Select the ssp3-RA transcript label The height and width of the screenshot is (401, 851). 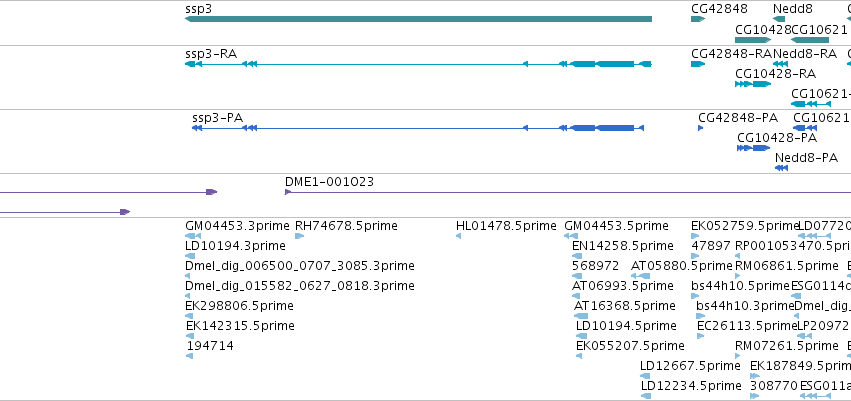click(x=211, y=54)
